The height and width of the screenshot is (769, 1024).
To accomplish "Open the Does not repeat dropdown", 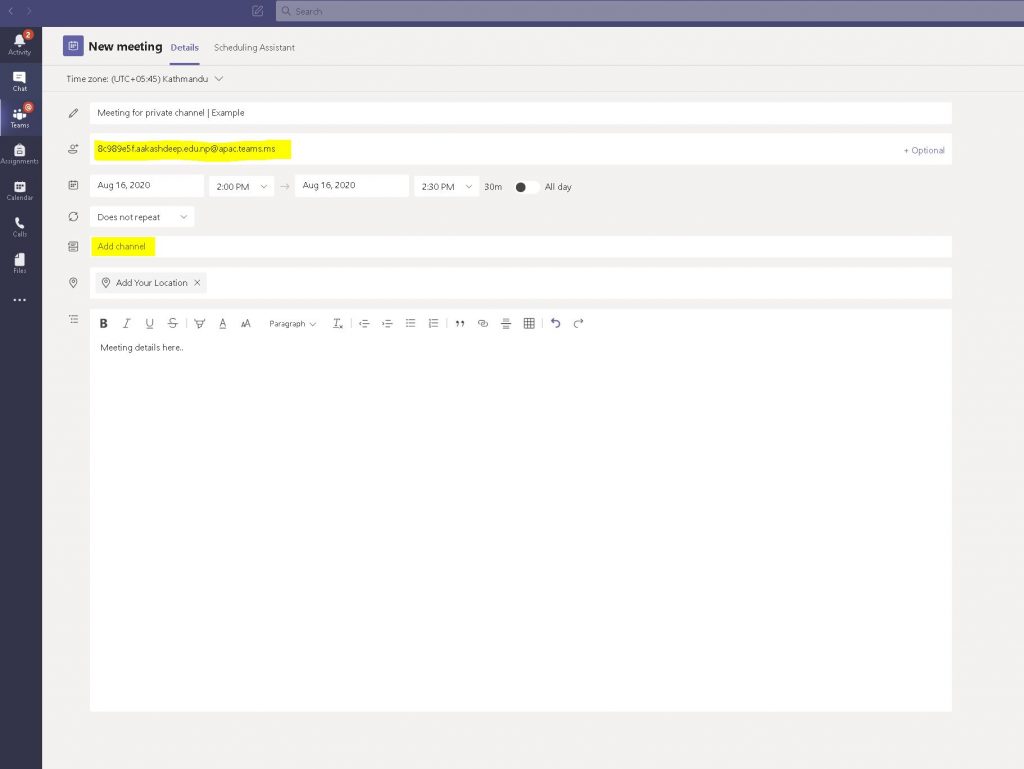I will point(142,217).
